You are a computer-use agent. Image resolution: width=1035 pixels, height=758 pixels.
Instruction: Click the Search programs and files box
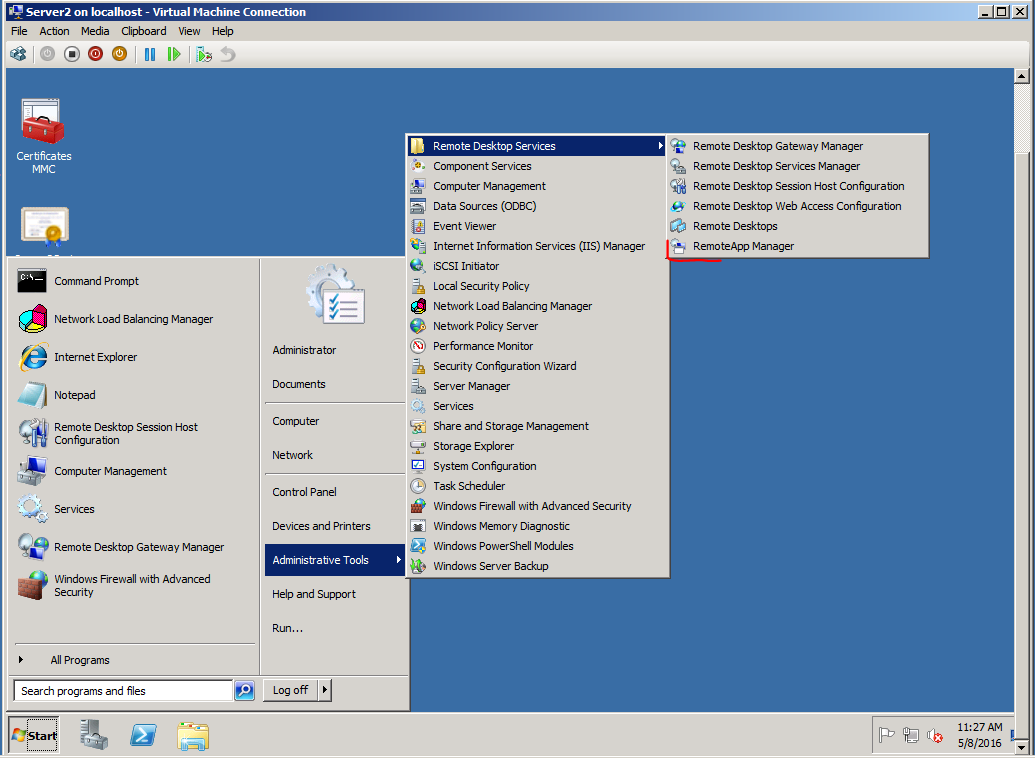pyautogui.click(x=123, y=691)
